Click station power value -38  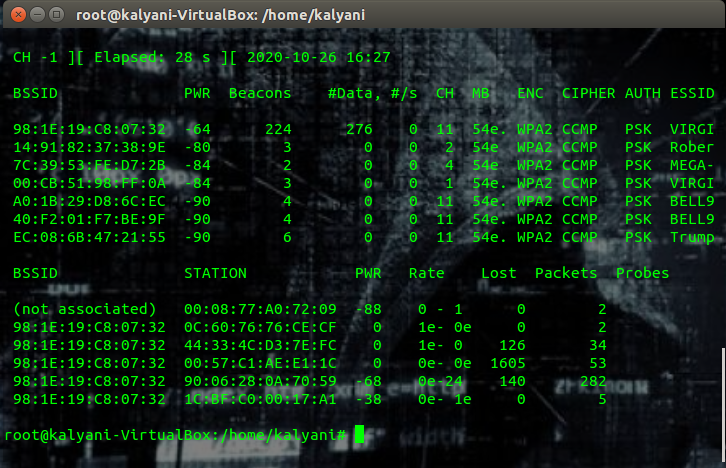coord(368,399)
